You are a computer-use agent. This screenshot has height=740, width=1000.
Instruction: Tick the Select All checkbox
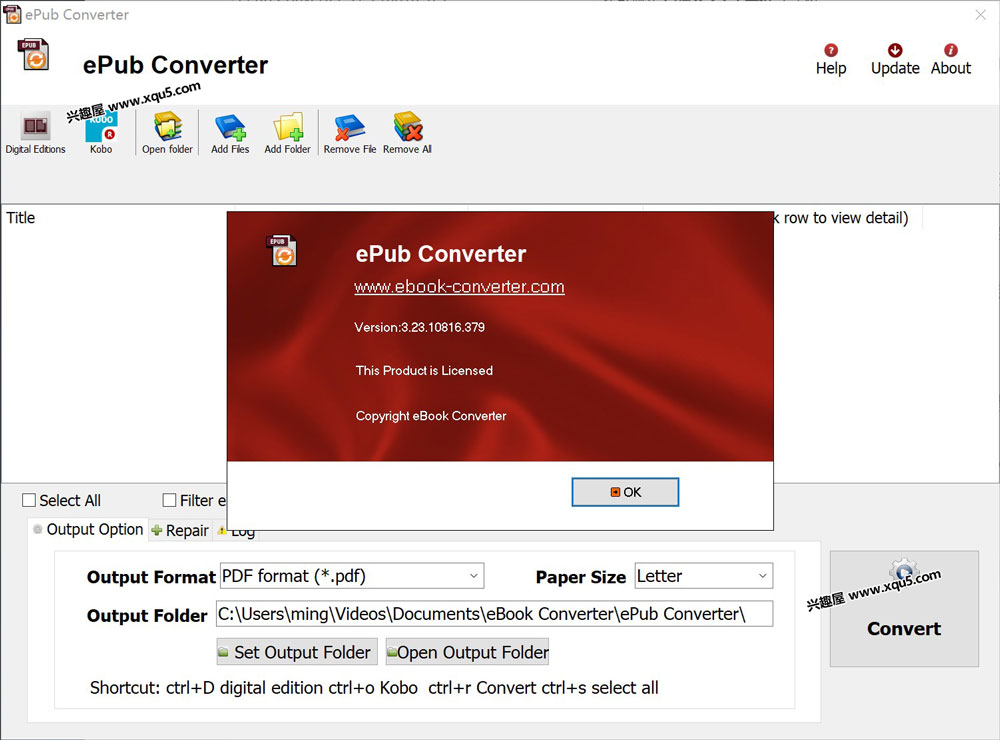click(29, 500)
